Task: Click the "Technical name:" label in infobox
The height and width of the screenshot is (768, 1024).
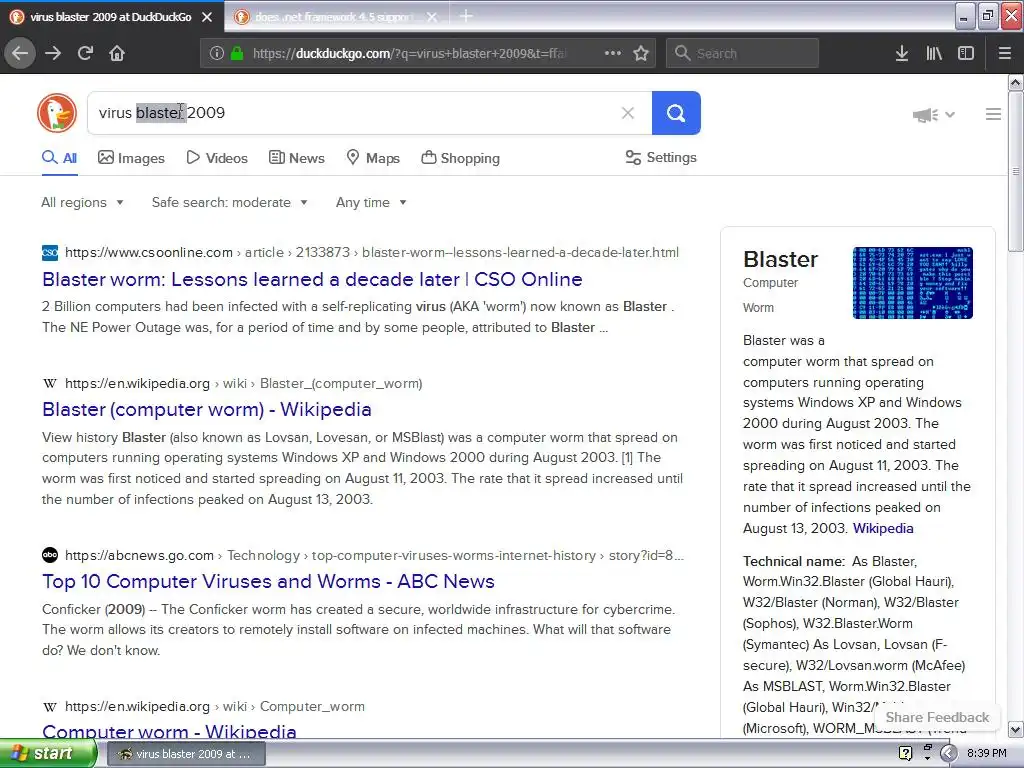Action: point(793,561)
